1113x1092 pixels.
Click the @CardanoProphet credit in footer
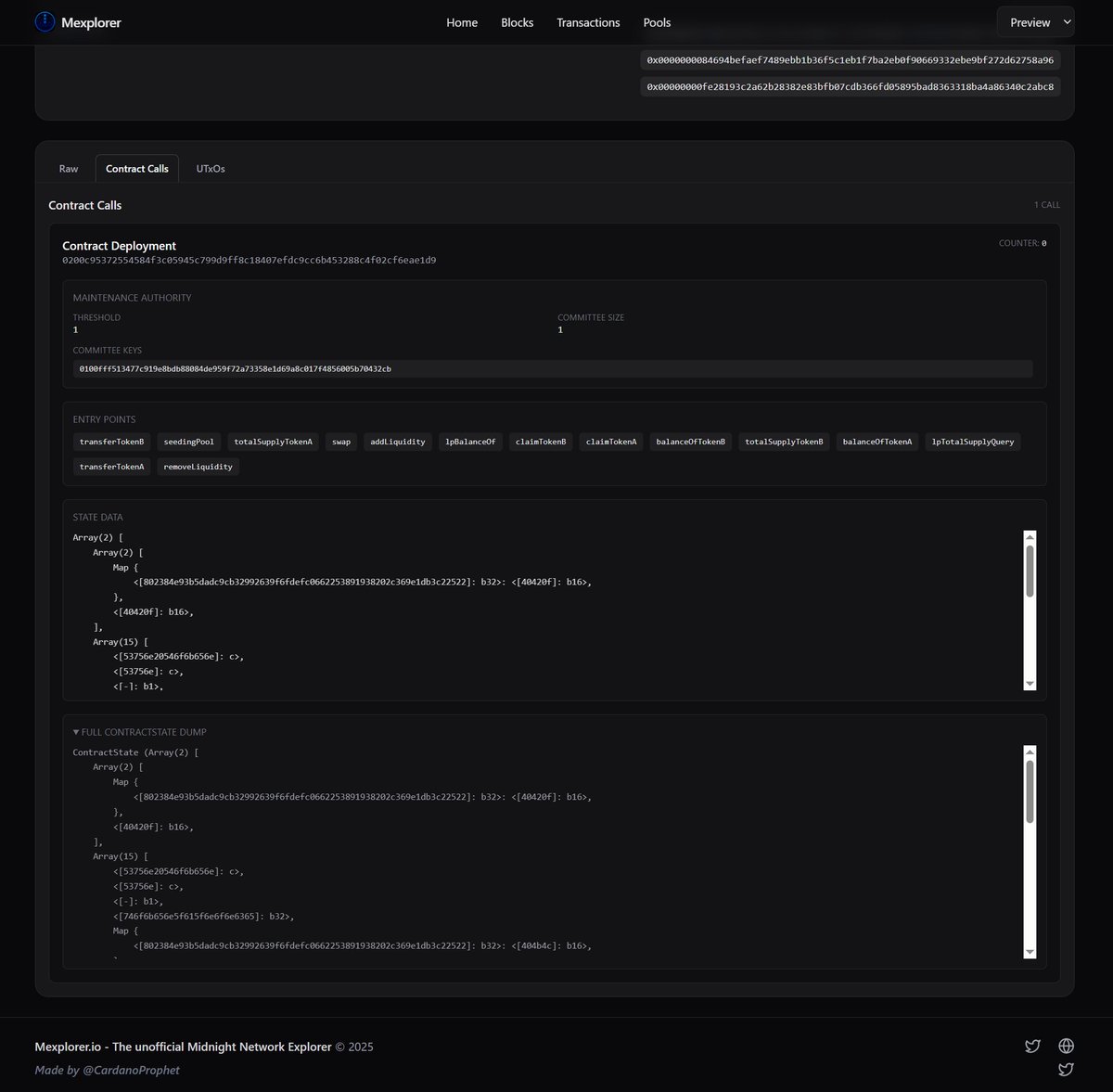pos(131,1070)
